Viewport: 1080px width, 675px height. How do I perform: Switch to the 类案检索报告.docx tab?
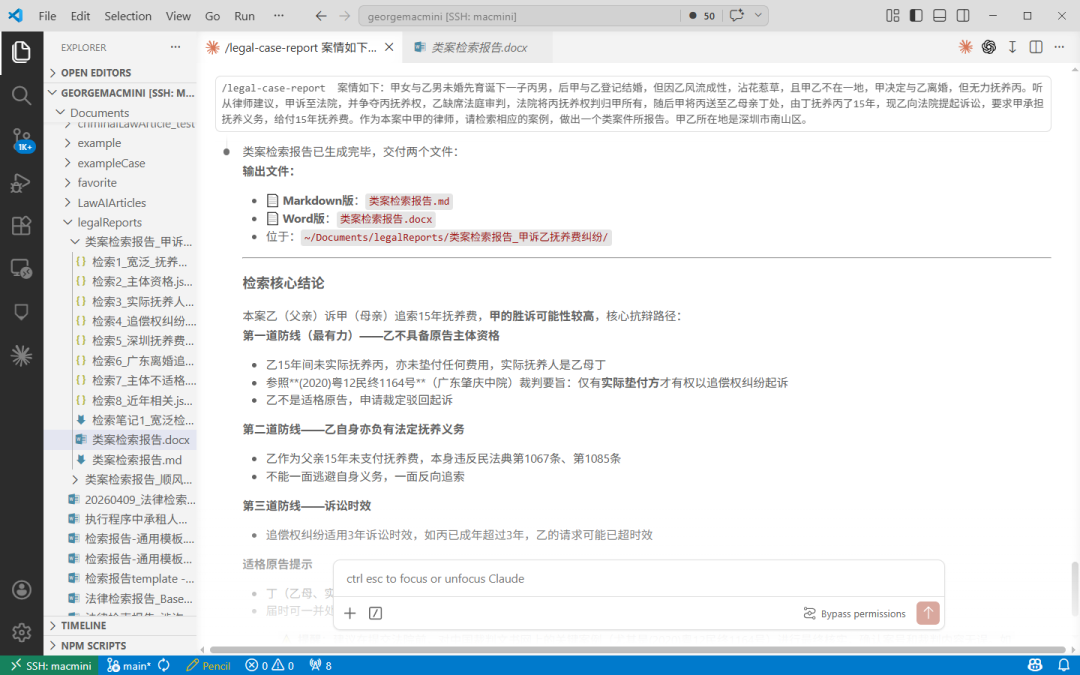click(x=479, y=48)
